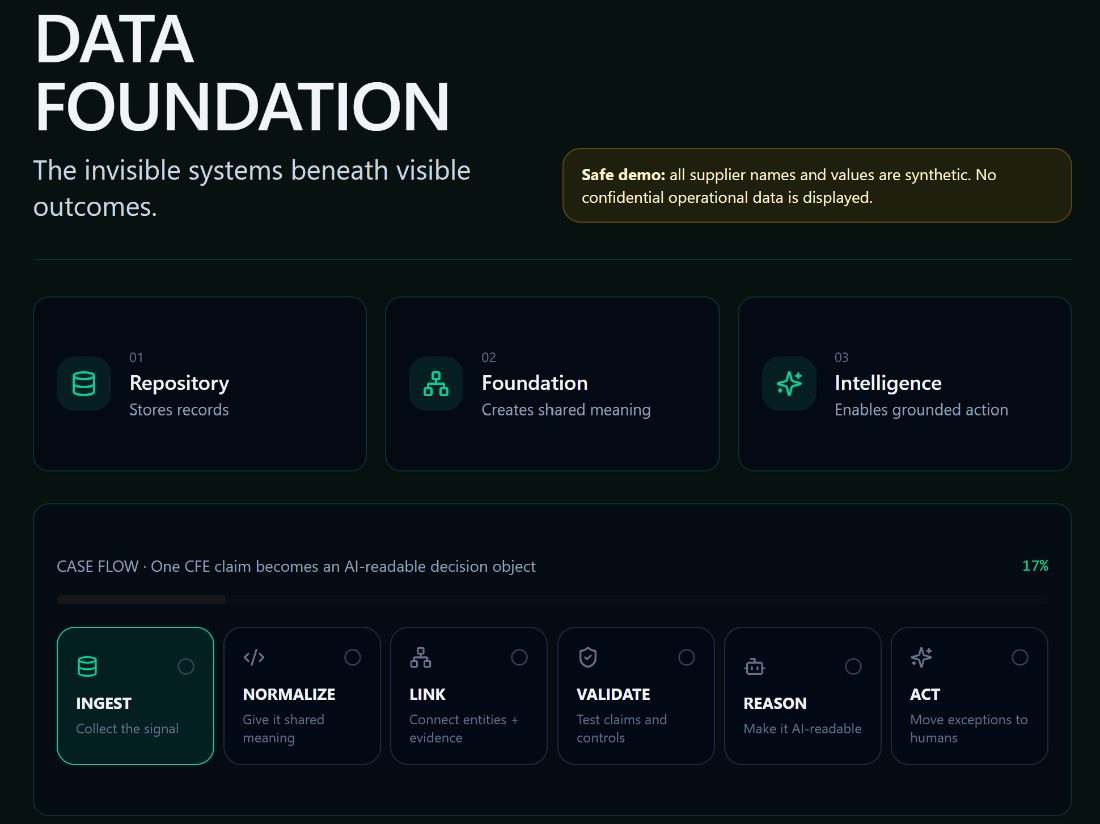Click the Repository database icon

click(x=83, y=384)
